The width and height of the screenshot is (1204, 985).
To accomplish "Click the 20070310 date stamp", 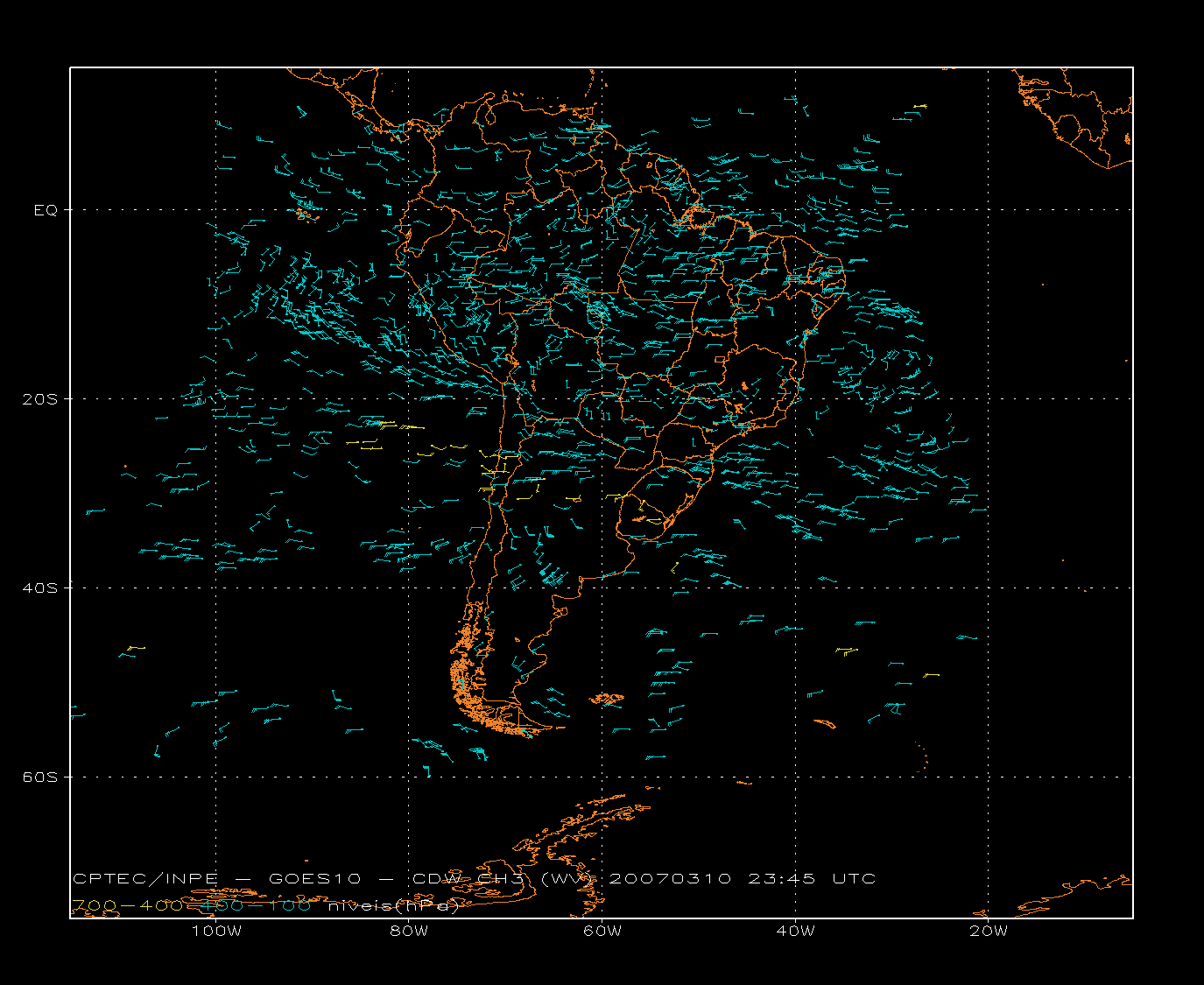I will tap(669, 878).
